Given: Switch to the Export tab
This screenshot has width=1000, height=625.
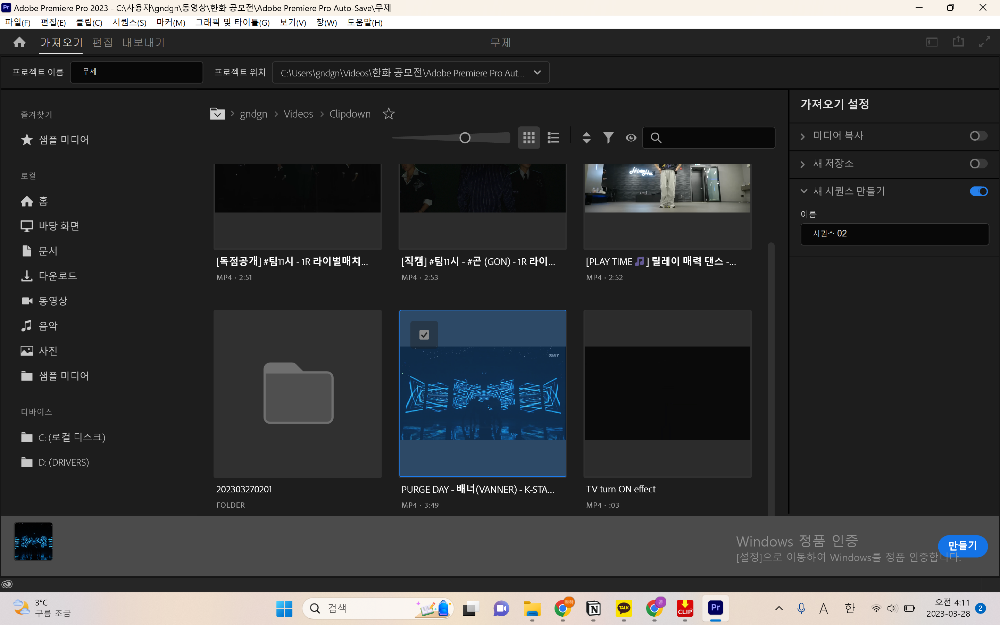Looking at the screenshot, I should tap(143, 43).
